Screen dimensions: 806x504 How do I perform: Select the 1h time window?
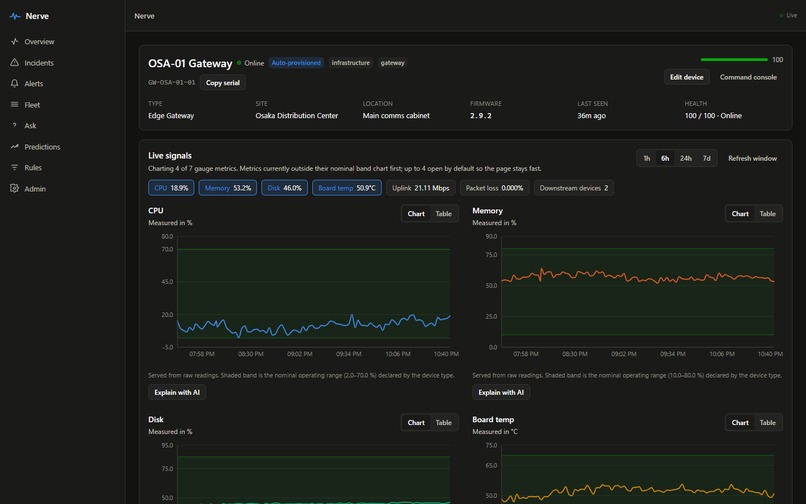click(x=647, y=158)
